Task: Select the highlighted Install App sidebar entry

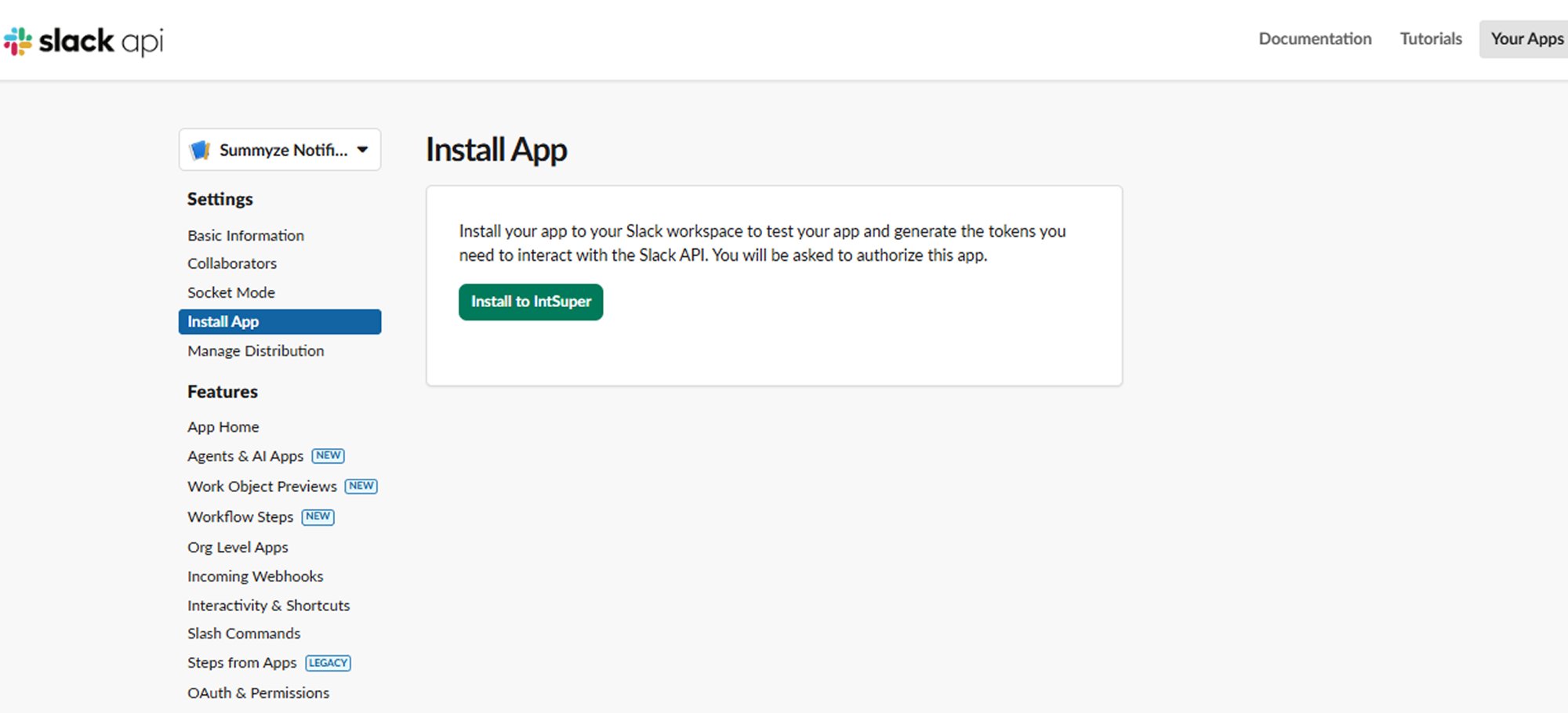Action: 223,321
